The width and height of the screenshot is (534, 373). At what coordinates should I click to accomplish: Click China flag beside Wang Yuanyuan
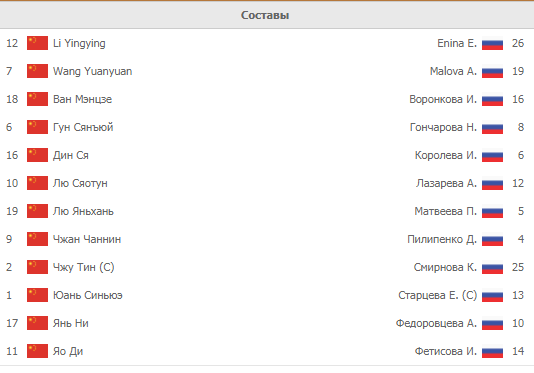point(37,71)
